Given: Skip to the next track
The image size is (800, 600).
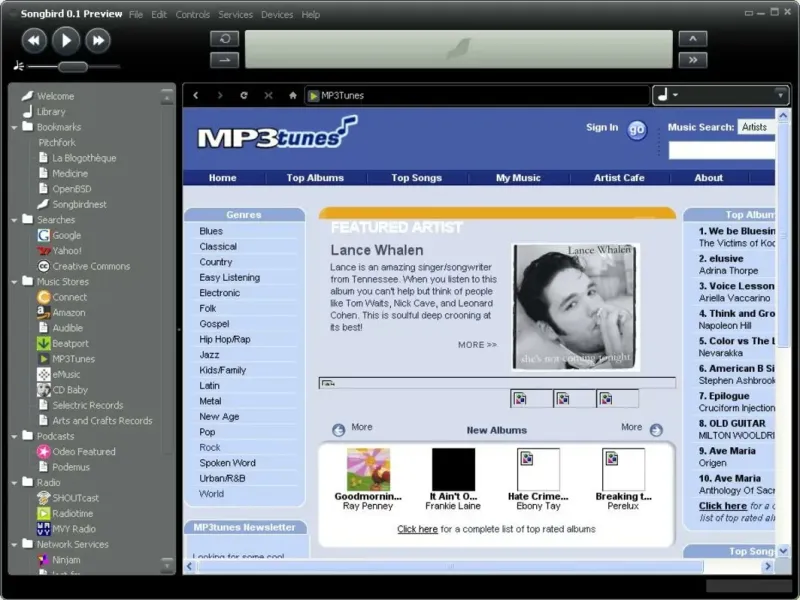Looking at the screenshot, I should pos(98,40).
